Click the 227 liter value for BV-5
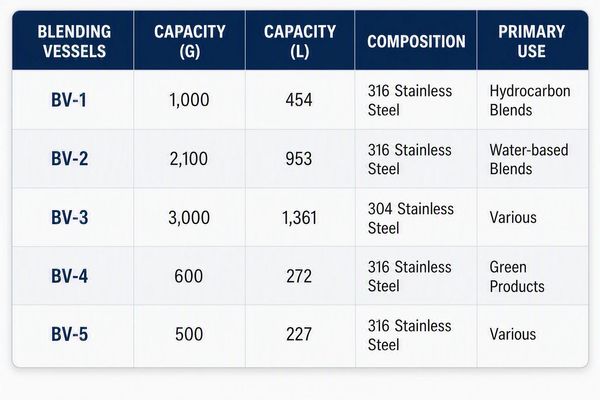This screenshot has height=400, width=600. click(x=299, y=334)
